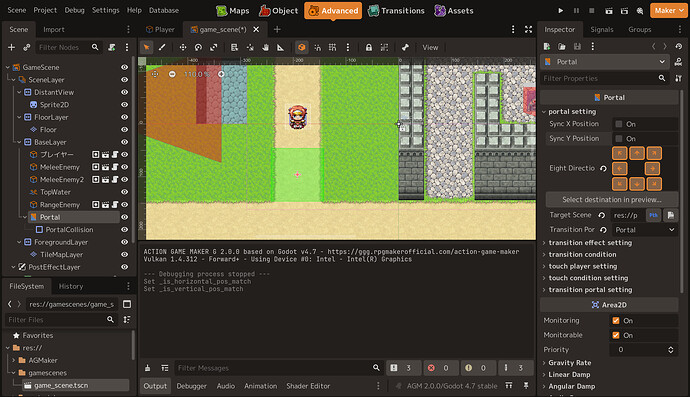Select down arrow in Eight Direction grid
690x397 pixels.
[637, 184]
